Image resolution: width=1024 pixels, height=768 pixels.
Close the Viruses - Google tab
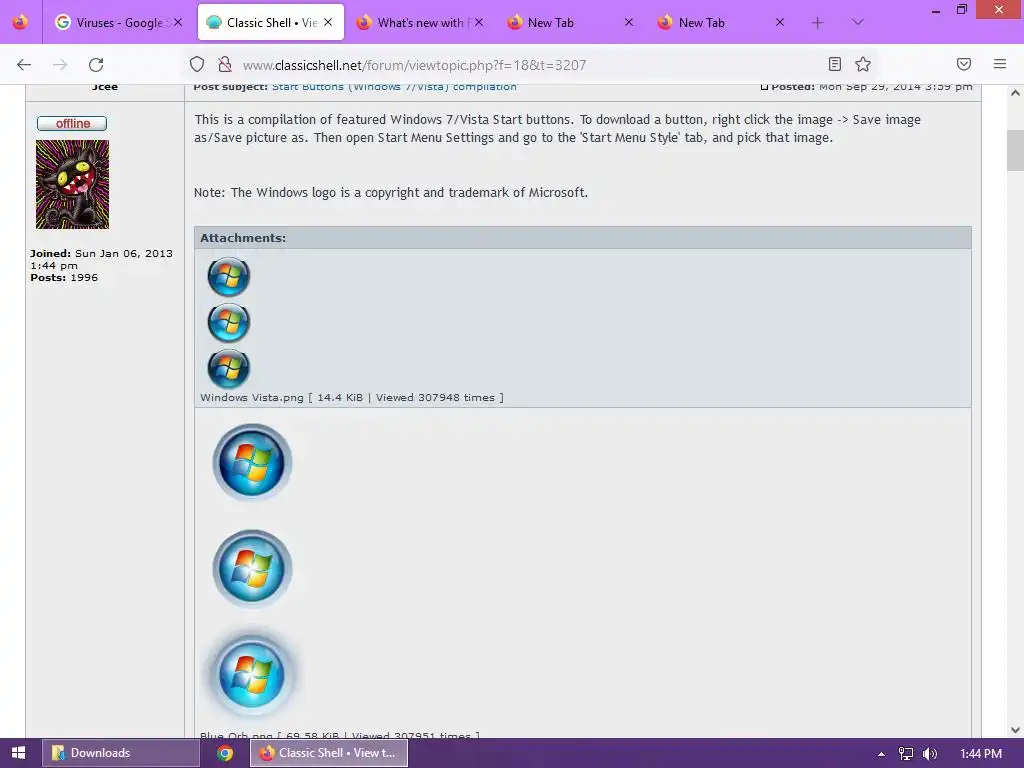coord(178,22)
